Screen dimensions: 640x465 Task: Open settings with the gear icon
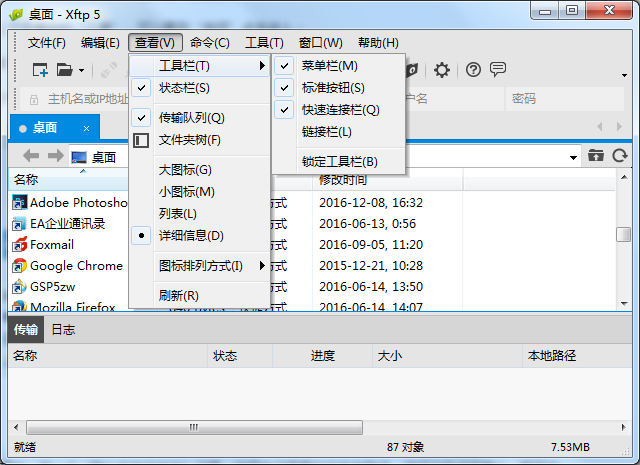point(441,70)
